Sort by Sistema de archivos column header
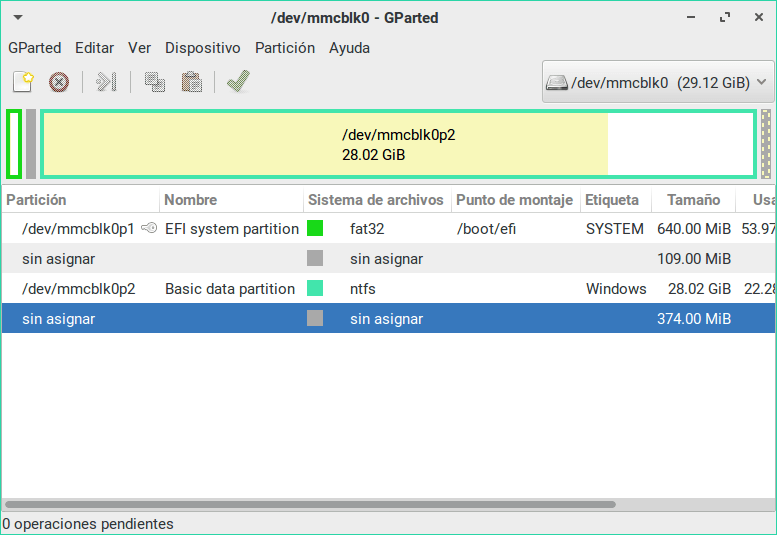This screenshot has height=535, width=777. point(378,200)
